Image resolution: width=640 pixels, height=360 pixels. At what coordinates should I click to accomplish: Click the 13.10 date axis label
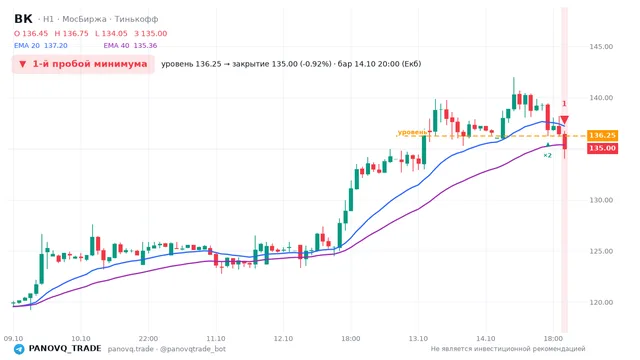(418, 339)
